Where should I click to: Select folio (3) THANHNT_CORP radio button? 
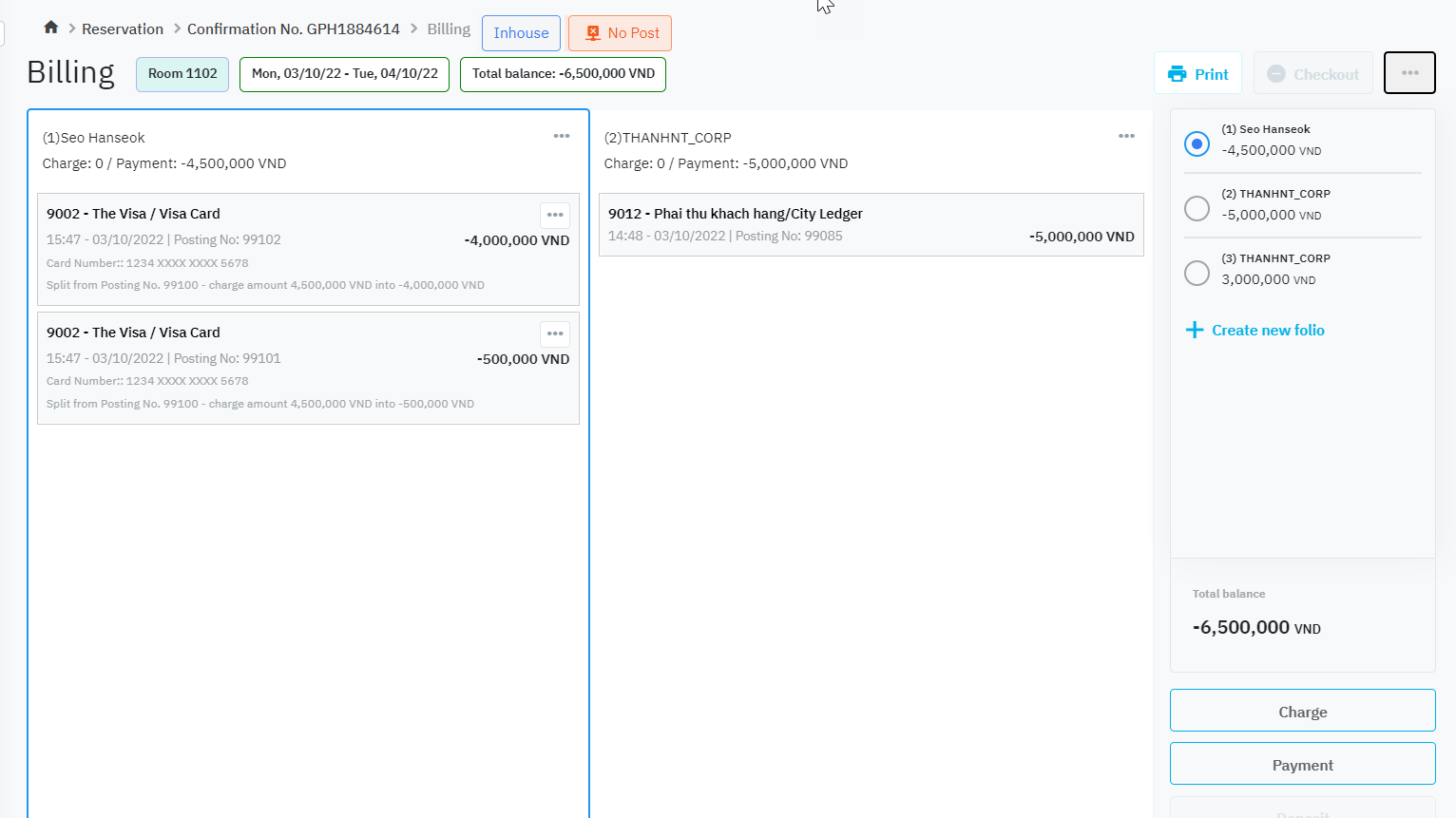click(x=1197, y=273)
